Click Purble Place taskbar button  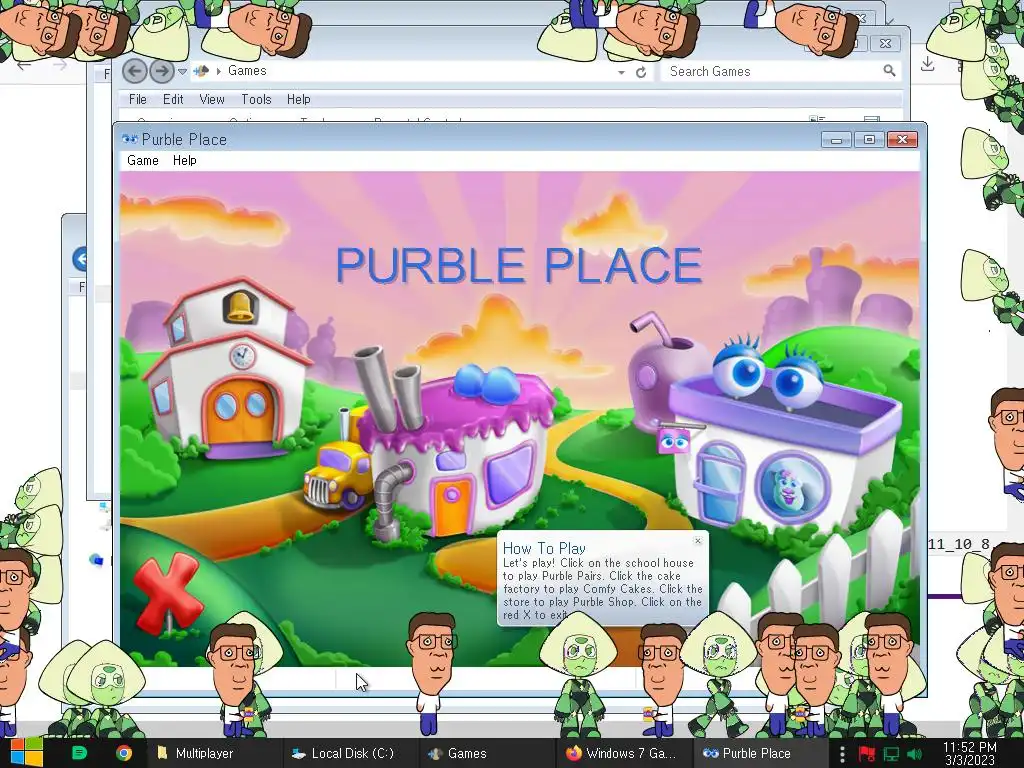point(759,753)
